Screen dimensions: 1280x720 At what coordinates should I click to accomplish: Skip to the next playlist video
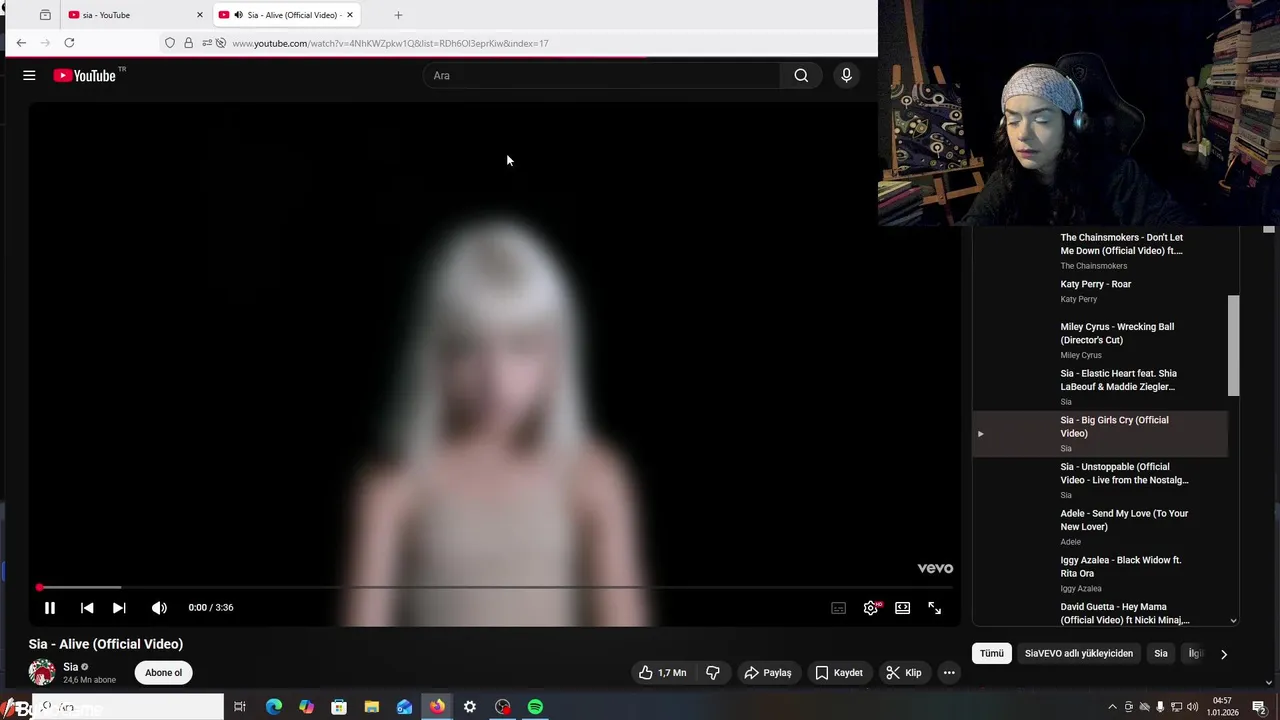[x=119, y=607]
